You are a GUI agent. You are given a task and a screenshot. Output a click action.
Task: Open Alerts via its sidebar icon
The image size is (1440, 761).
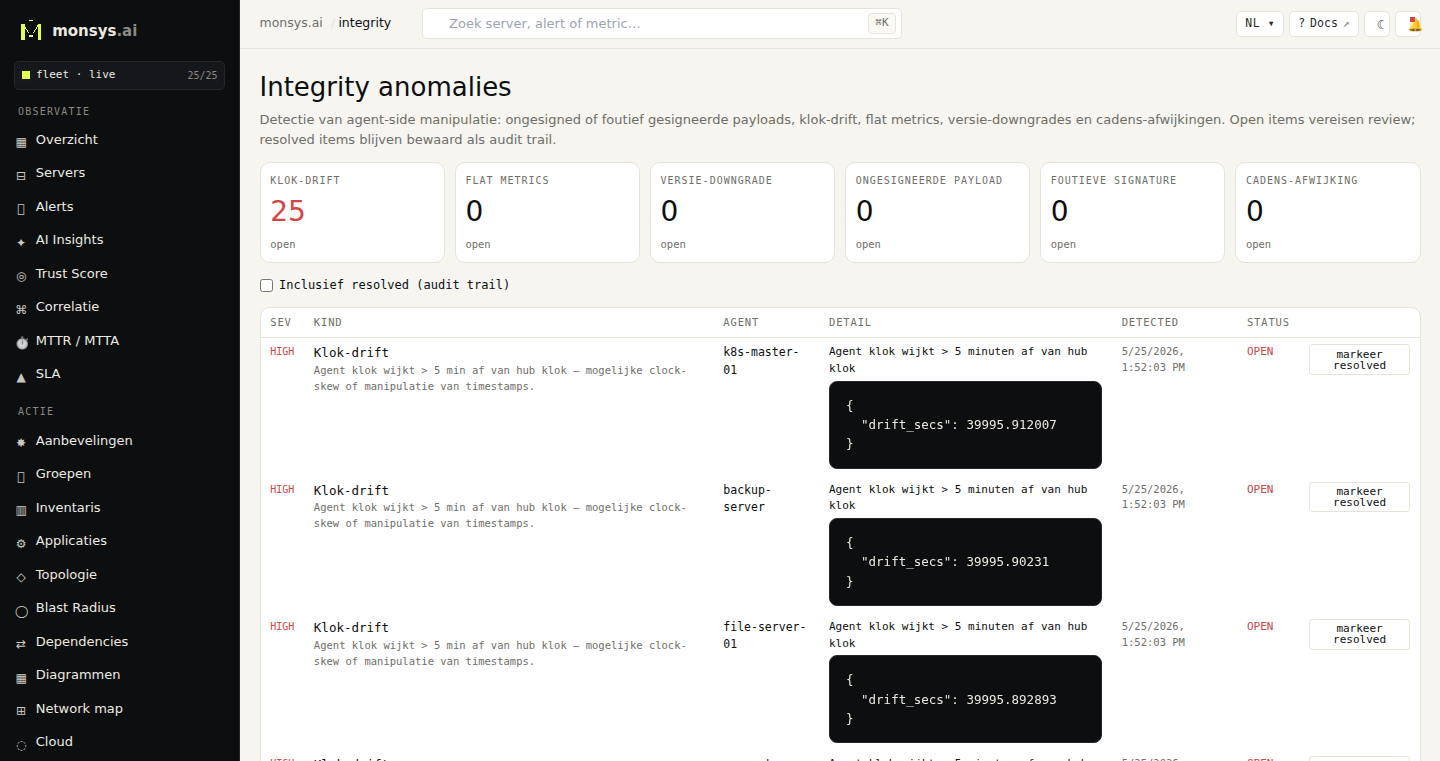point(22,207)
